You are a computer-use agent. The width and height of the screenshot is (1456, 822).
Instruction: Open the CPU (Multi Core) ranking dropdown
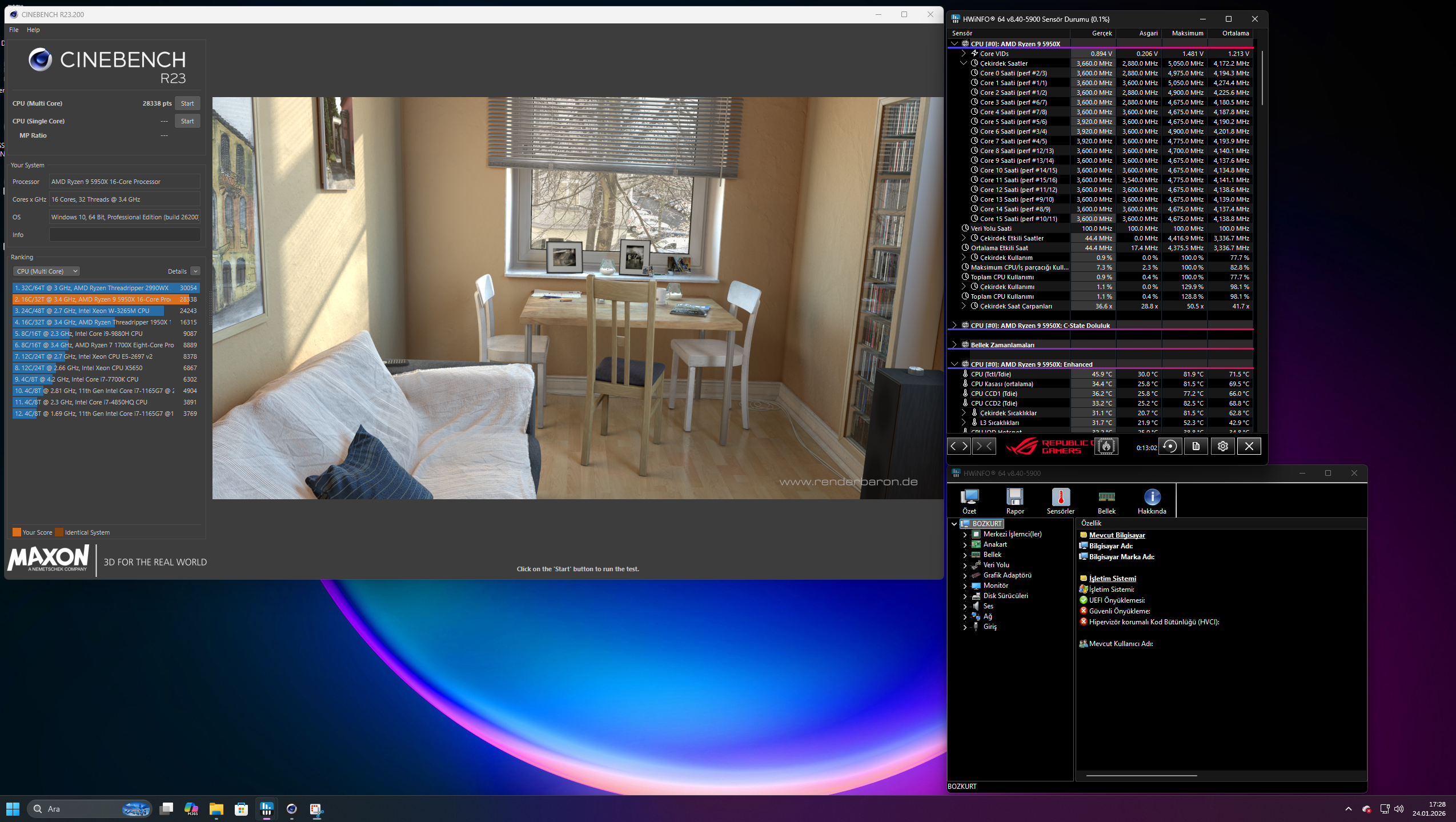click(x=46, y=271)
